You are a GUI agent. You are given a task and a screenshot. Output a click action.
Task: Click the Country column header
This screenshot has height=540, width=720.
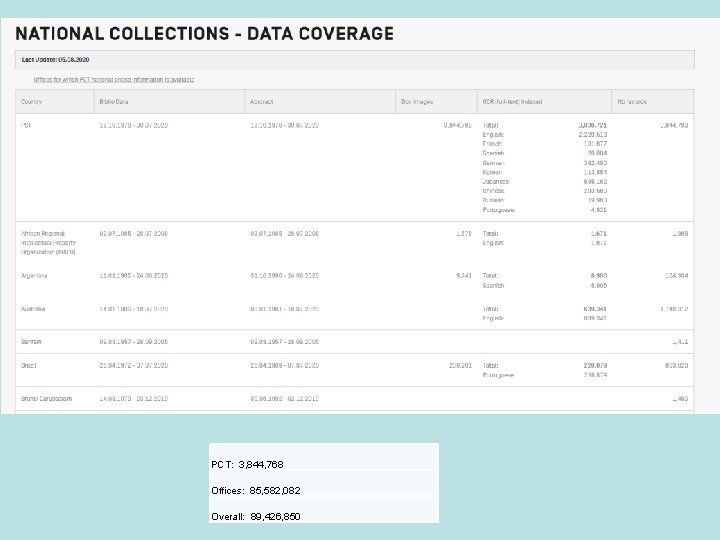tap(55, 101)
